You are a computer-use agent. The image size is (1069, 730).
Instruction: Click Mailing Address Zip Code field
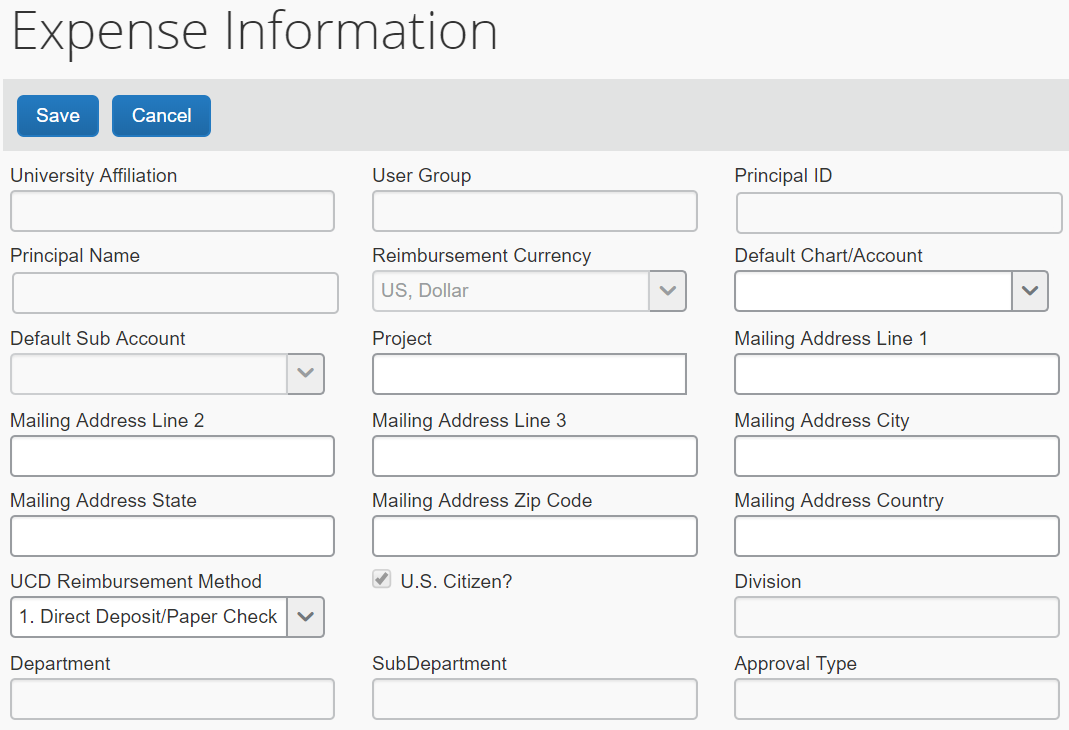pos(534,536)
